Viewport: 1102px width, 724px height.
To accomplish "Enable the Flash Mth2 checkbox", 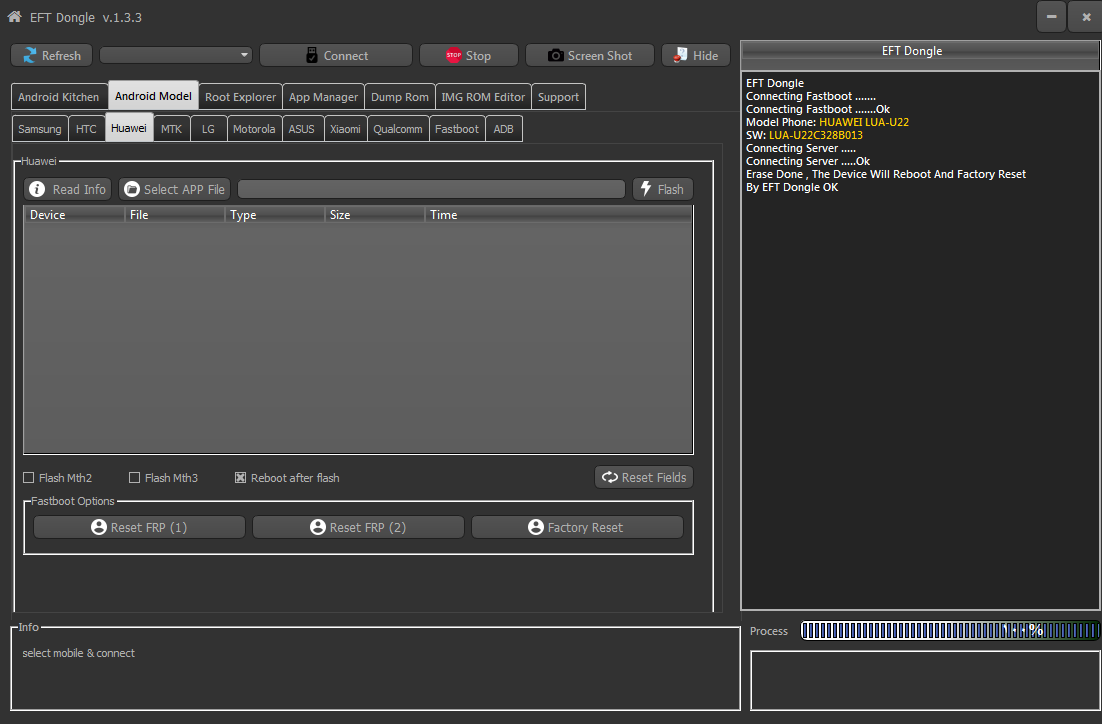I will point(29,478).
